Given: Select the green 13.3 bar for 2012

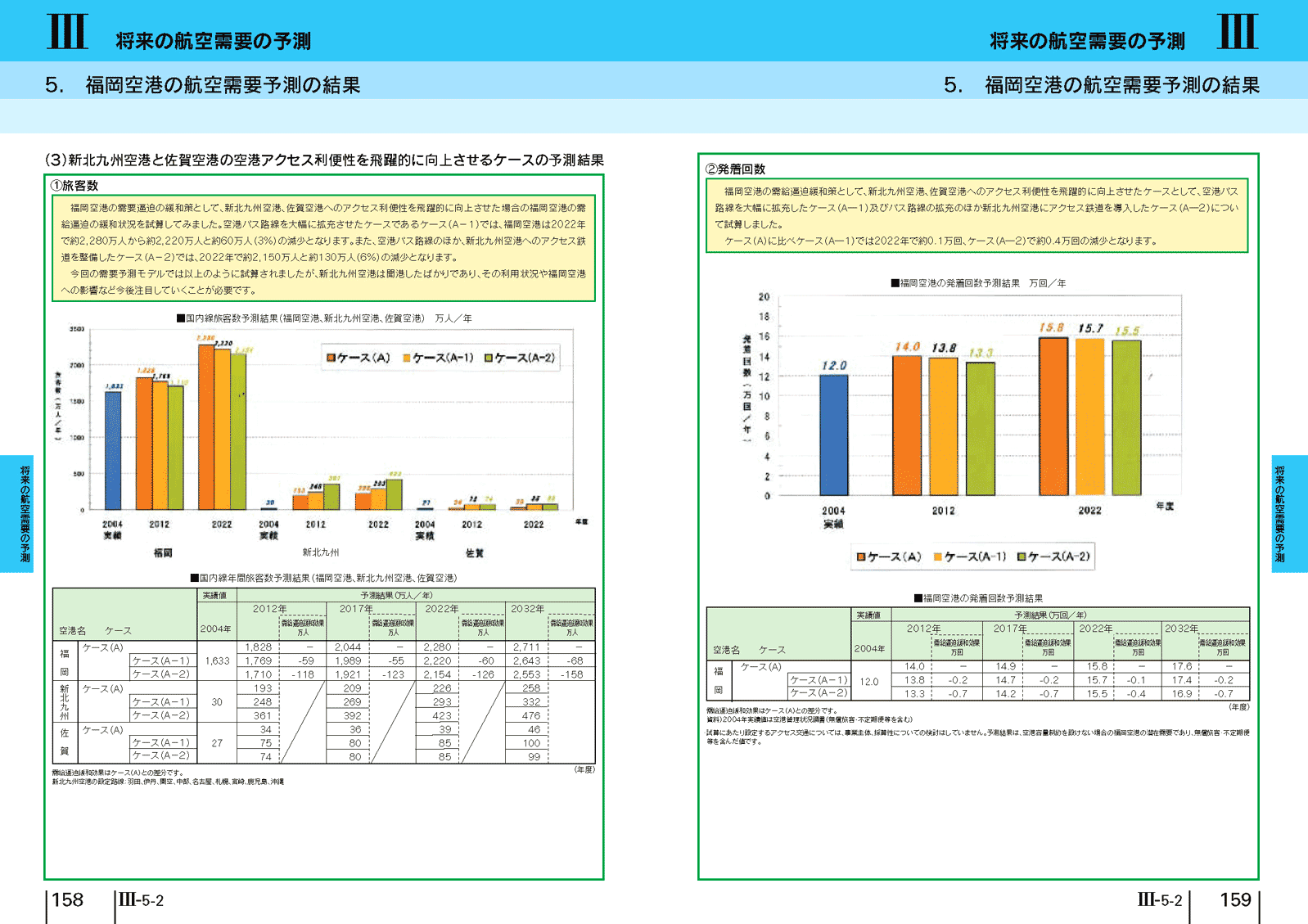Looking at the screenshot, I should 980,428.
